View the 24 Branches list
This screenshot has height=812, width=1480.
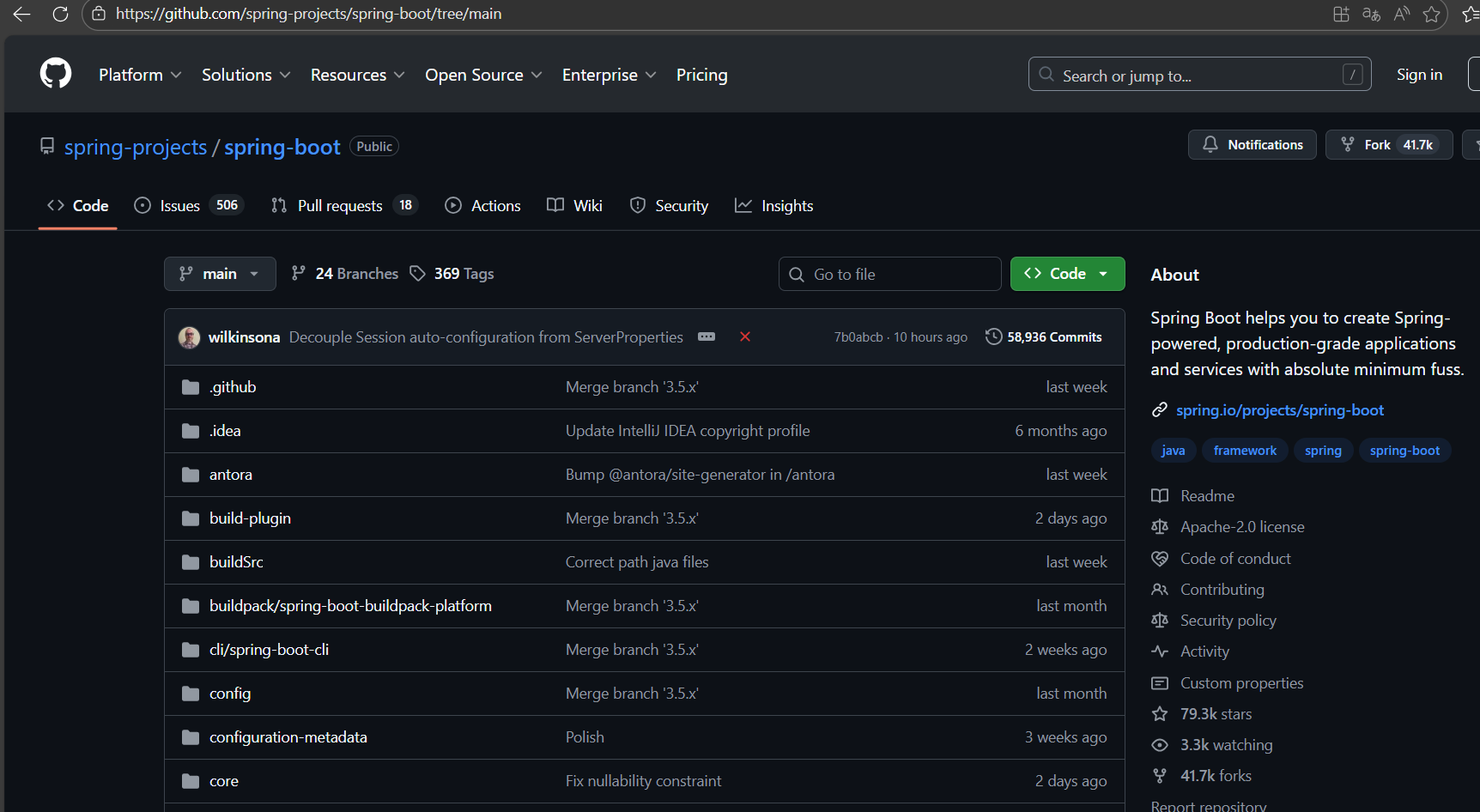point(345,274)
